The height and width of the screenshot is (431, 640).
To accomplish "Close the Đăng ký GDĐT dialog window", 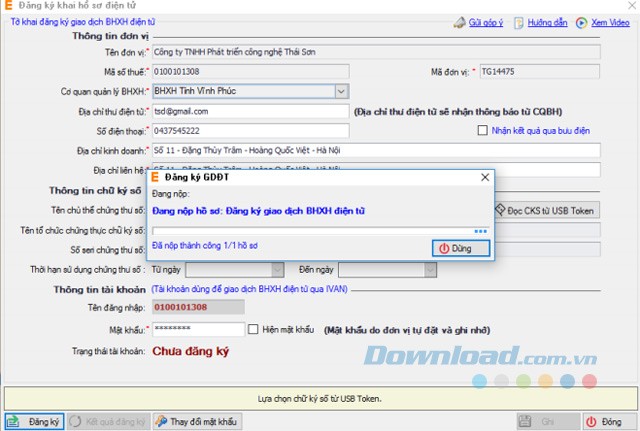I will pos(485,177).
